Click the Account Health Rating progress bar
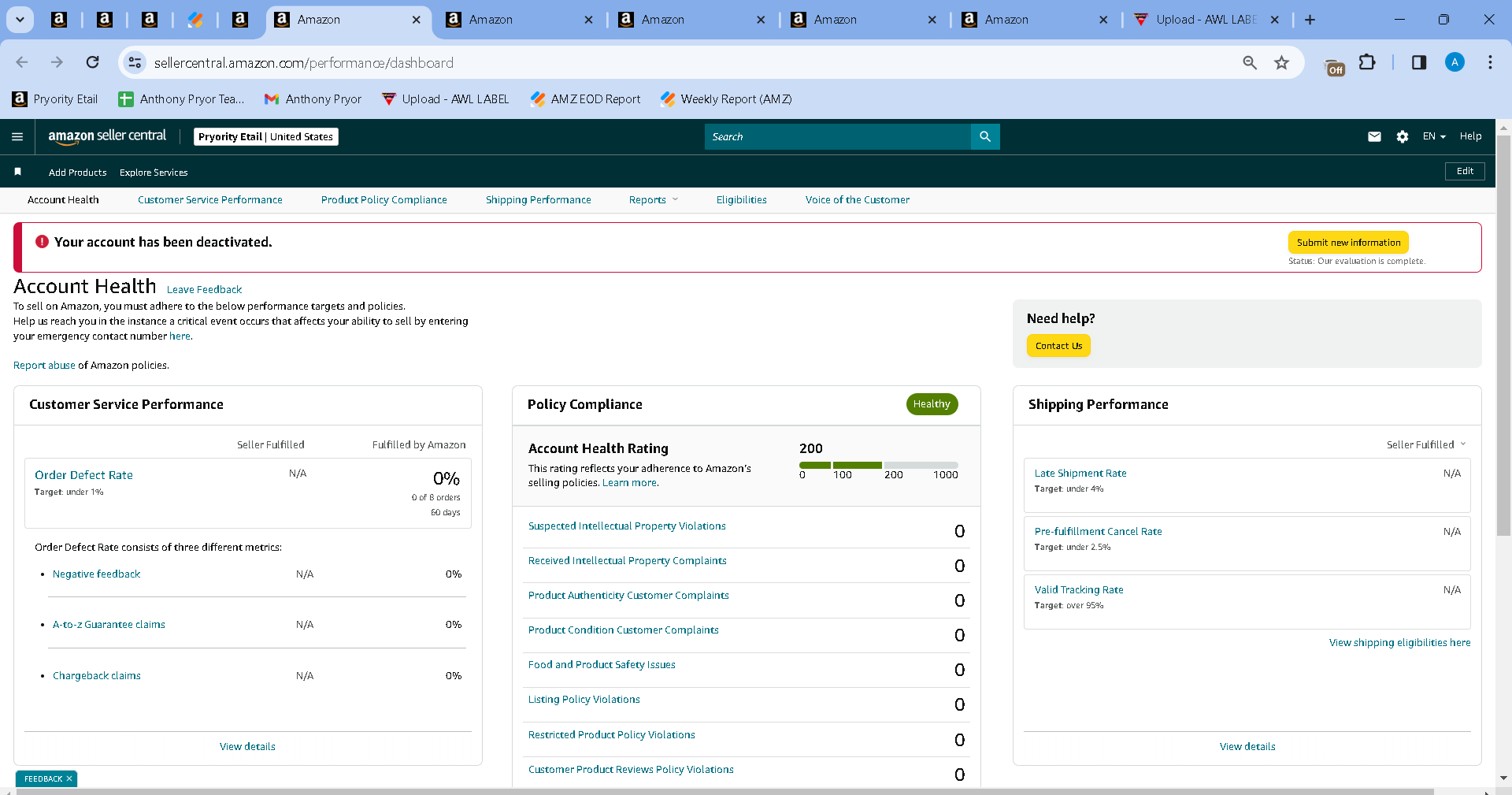1512x795 pixels. pos(879,465)
